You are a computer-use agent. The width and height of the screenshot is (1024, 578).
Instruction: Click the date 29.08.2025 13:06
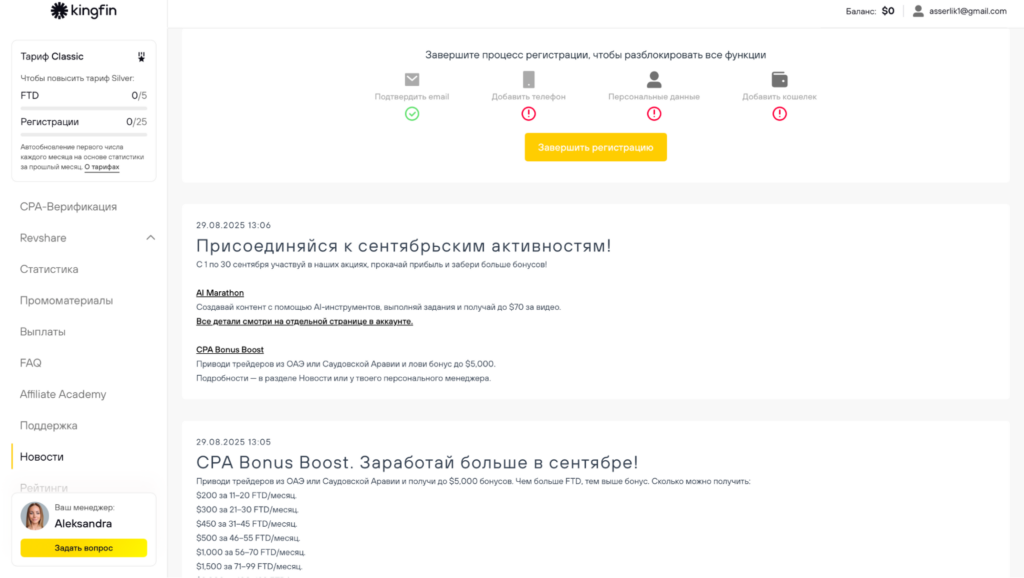click(233, 225)
